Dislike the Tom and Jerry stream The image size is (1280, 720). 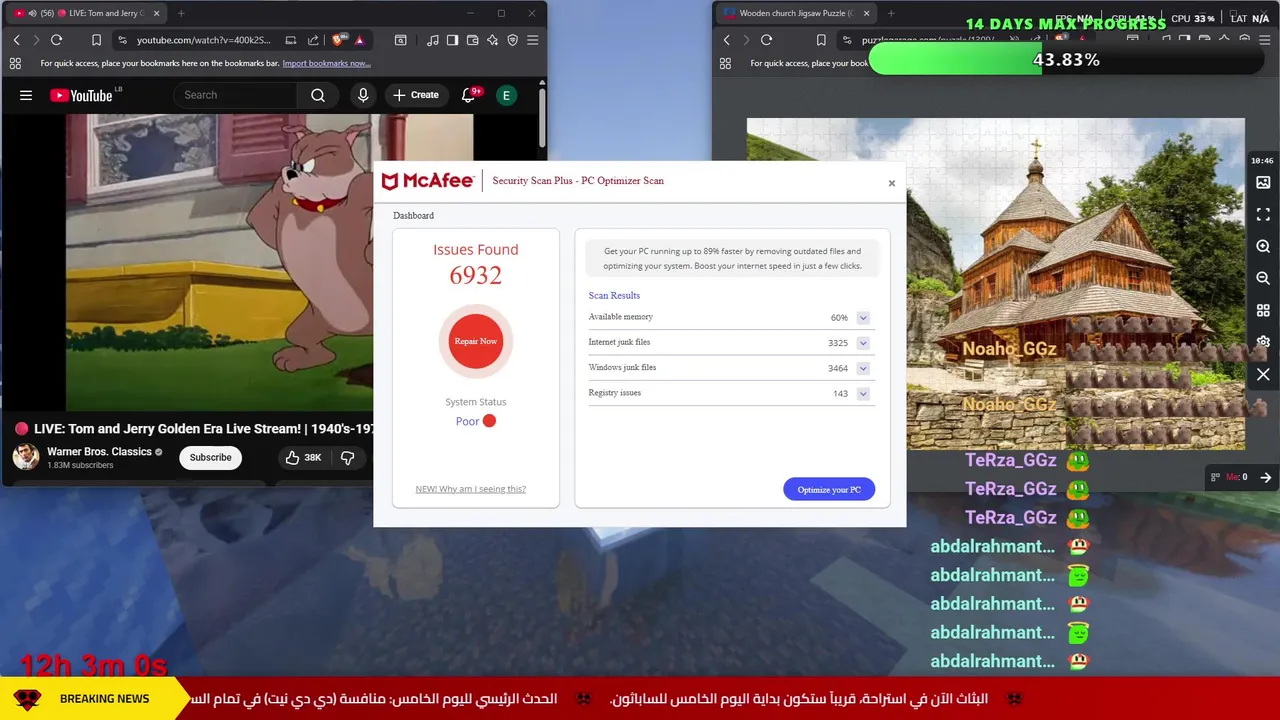coord(348,457)
